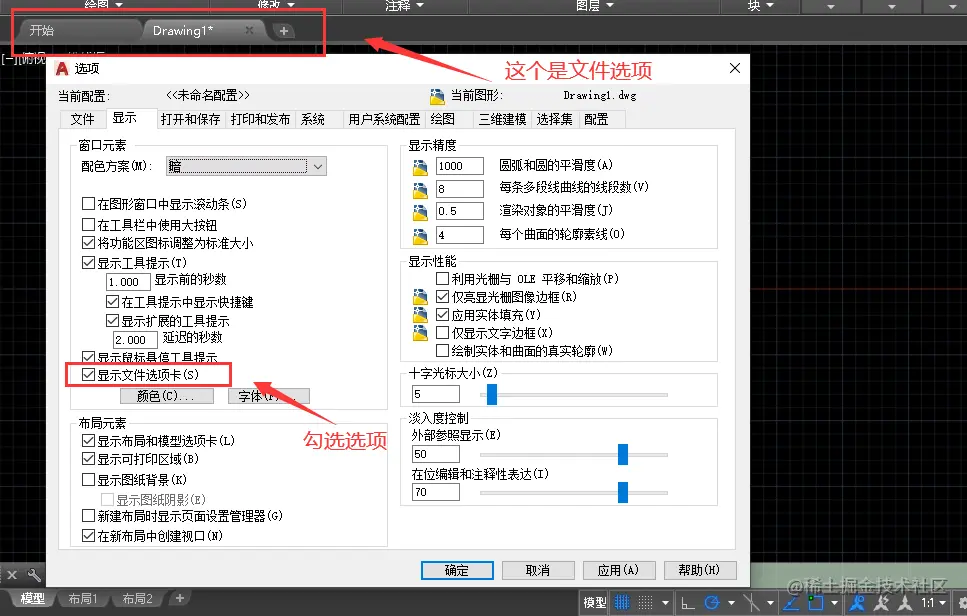Click drawing icon beside 每个曲面的轮廓素线 field
The height and width of the screenshot is (616, 967).
coord(420,236)
